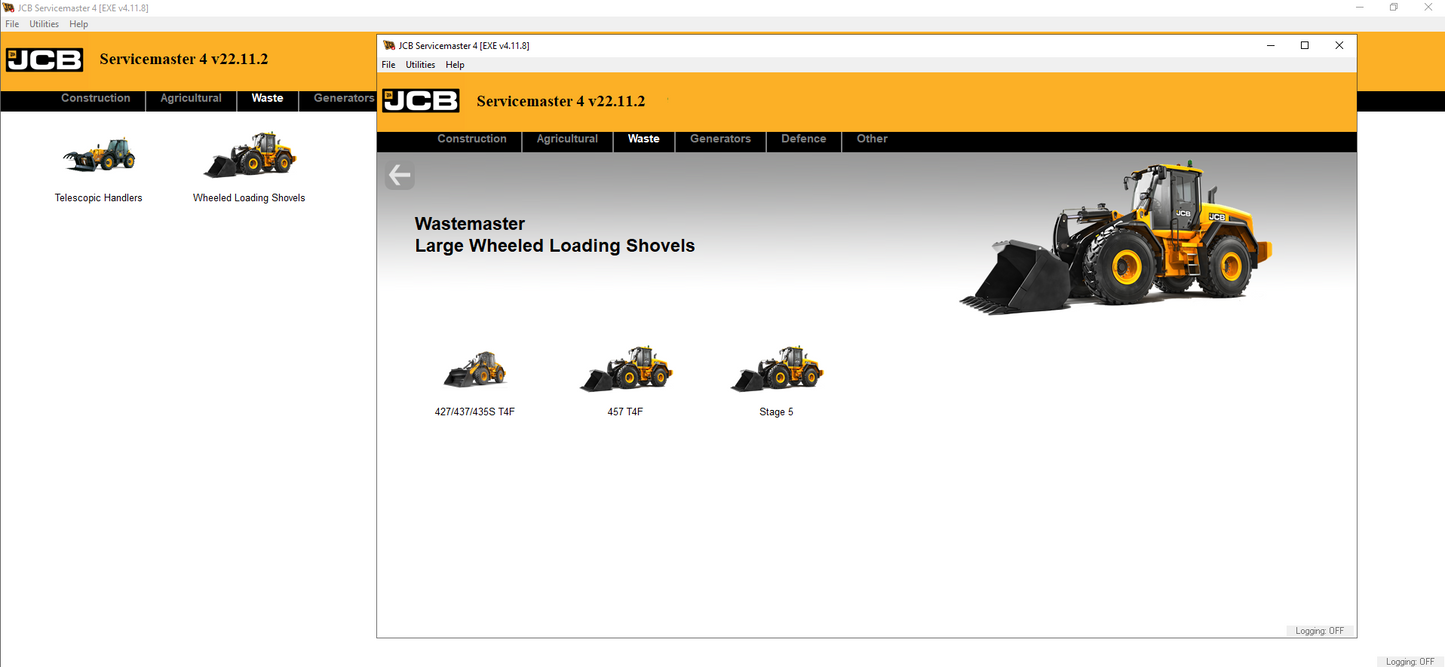Click Wheeled Loading Shovels label in background window
This screenshot has width=1445, height=667.
click(x=249, y=198)
